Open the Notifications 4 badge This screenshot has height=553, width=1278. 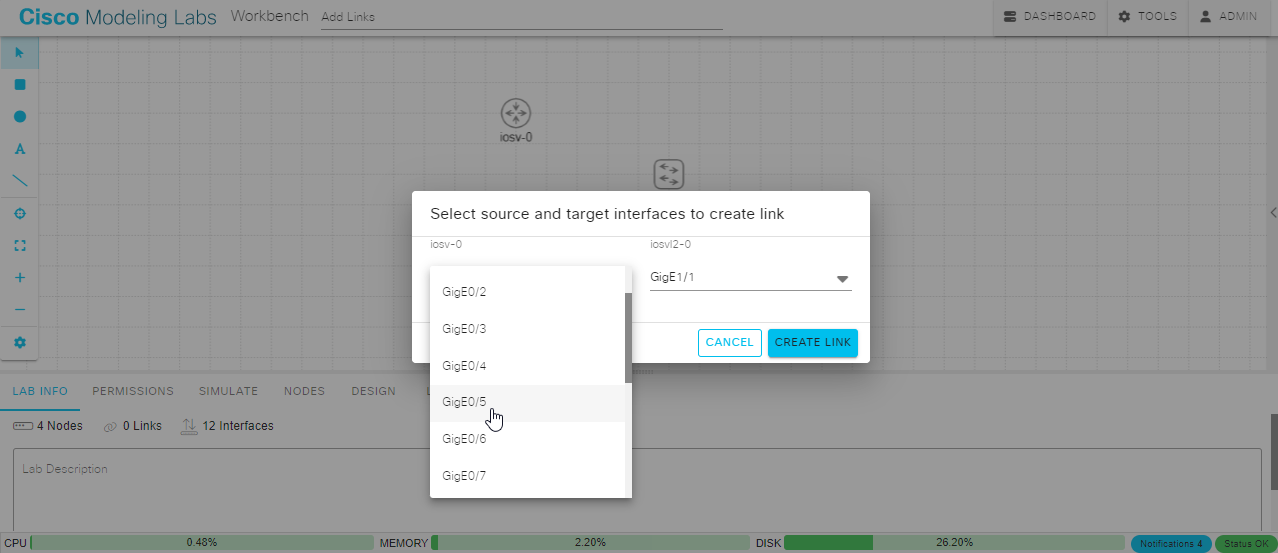click(1171, 544)
